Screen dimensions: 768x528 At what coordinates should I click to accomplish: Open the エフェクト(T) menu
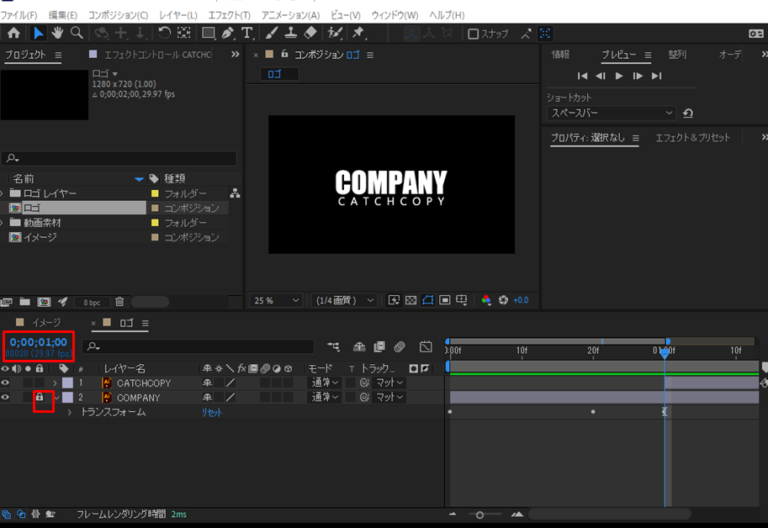230,15
